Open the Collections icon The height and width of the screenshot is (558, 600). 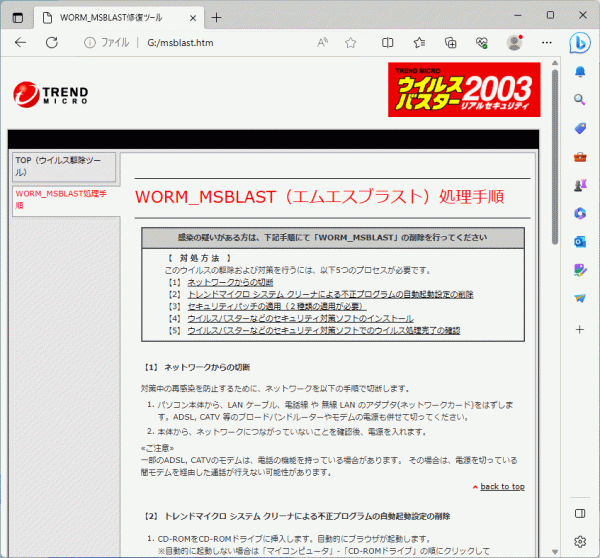tap(450, 42)
